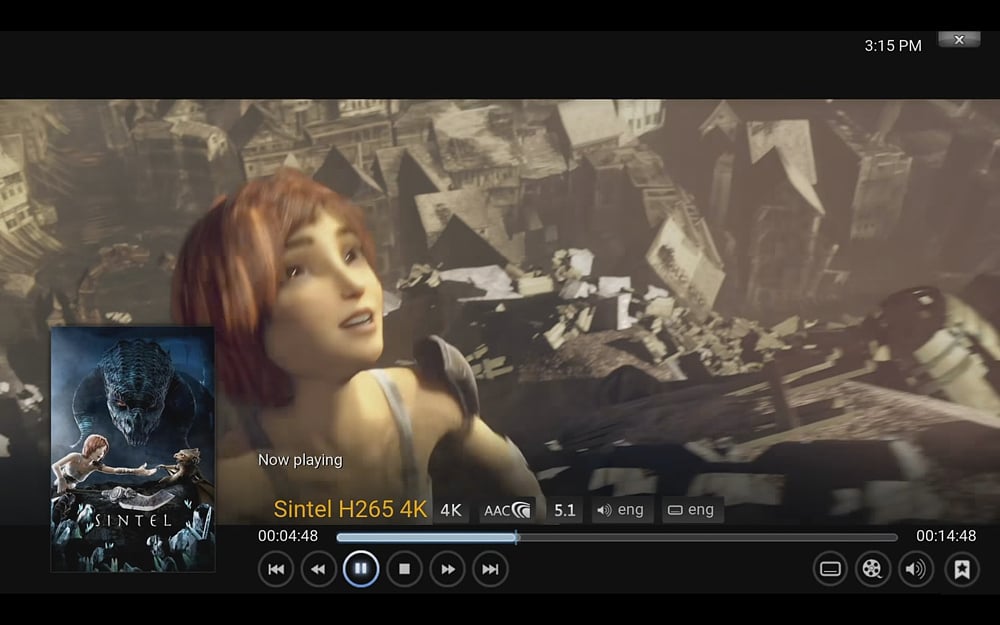Open the volume control icon
Viewport: 1000px width, 625px height.
914,569
